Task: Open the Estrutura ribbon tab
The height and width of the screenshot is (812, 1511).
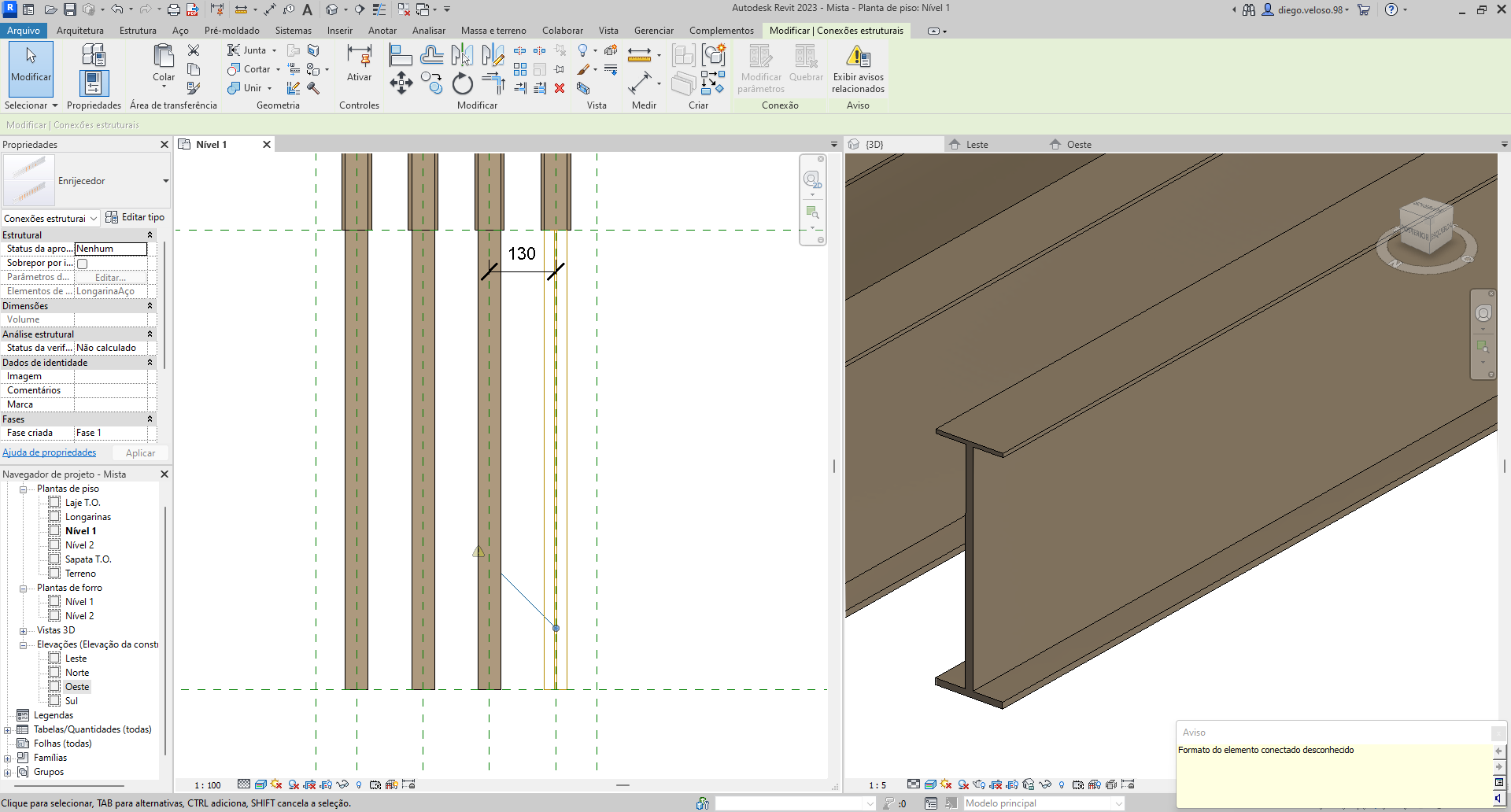Action: tap(138, 31)
